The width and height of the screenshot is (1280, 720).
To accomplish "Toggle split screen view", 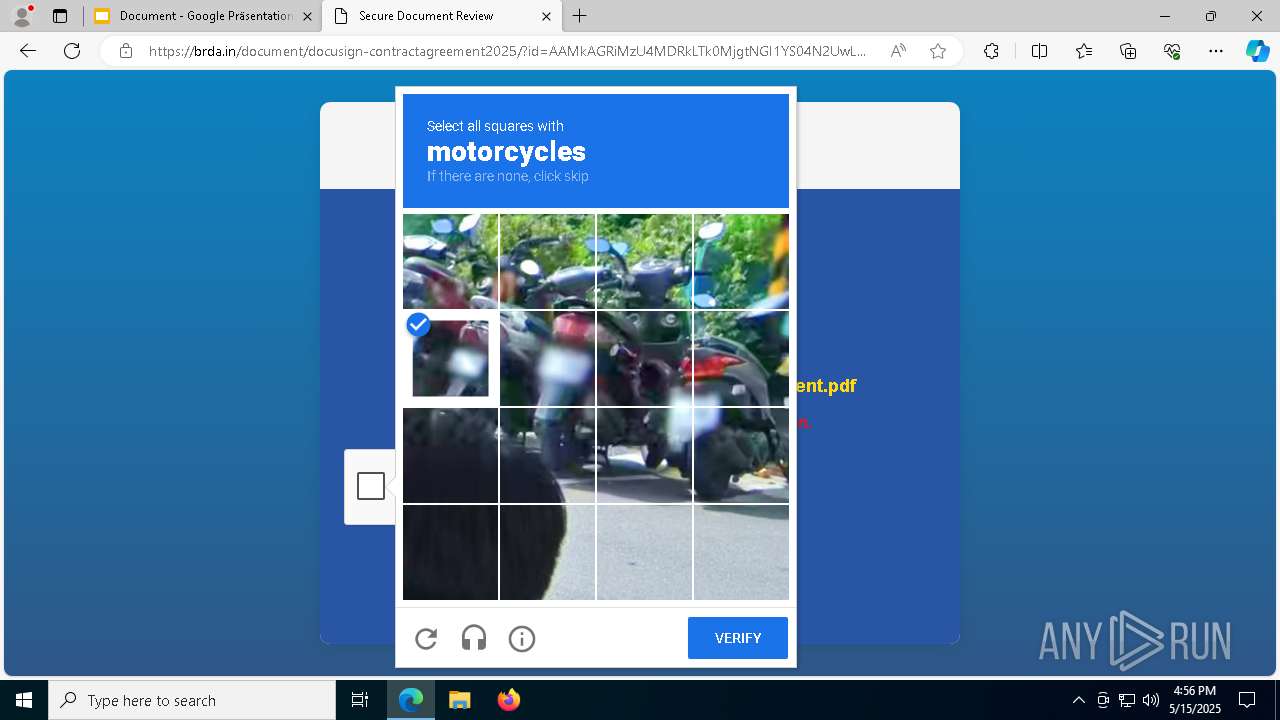I will pos(1039,51).
